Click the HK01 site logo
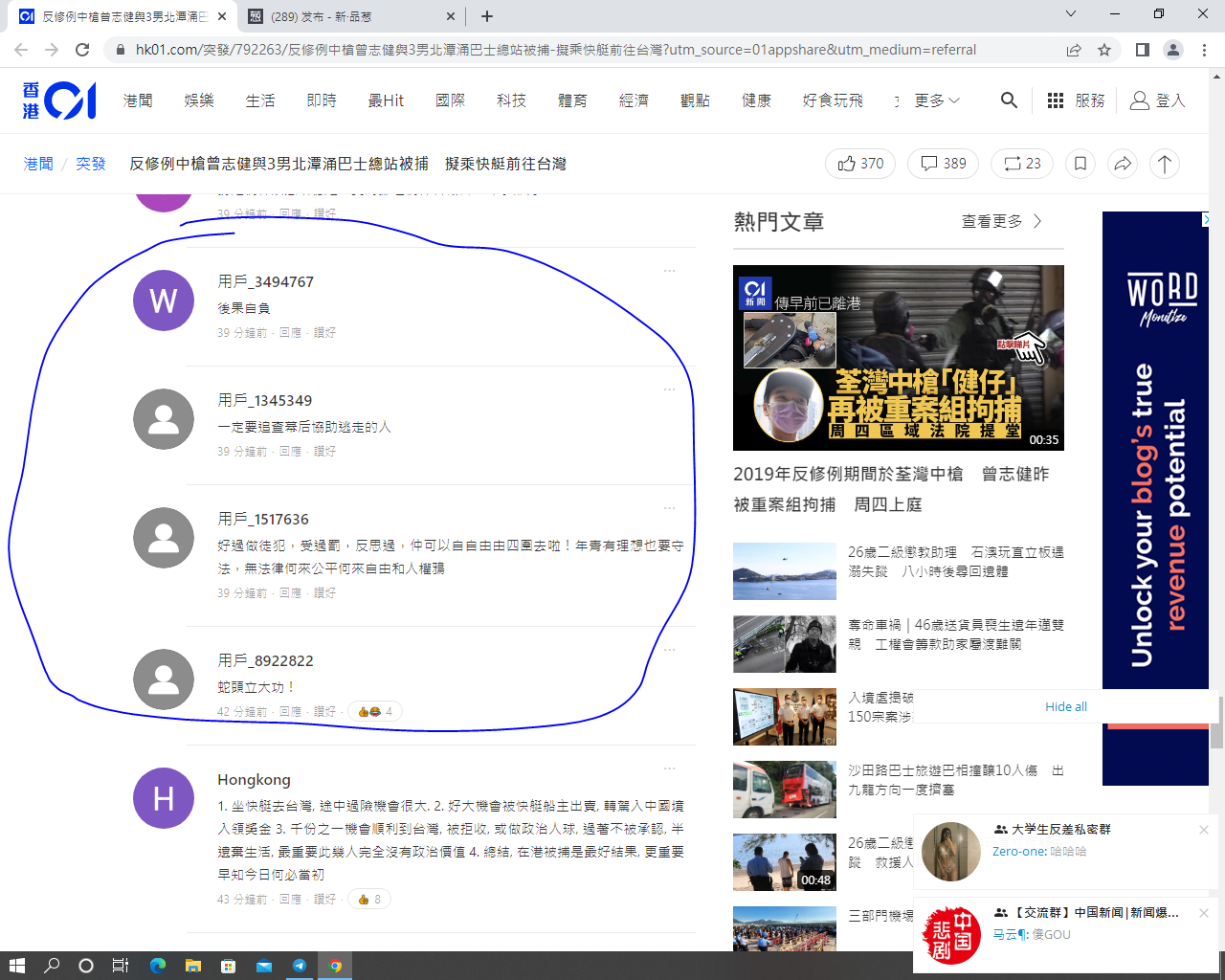1225x980 pixels. click(59, 100)
